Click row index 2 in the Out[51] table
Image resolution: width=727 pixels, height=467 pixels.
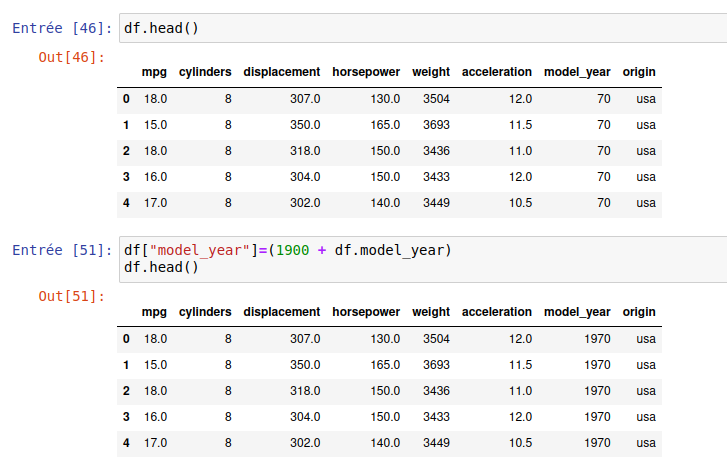[x=126, y=391]
